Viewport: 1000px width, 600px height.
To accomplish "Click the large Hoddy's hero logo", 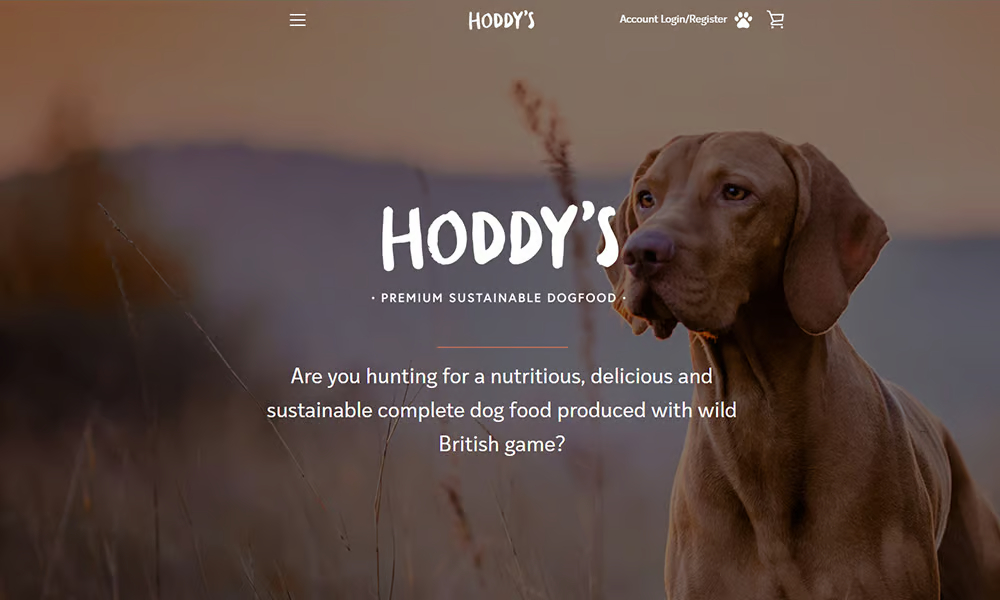I will pos(500,237).
